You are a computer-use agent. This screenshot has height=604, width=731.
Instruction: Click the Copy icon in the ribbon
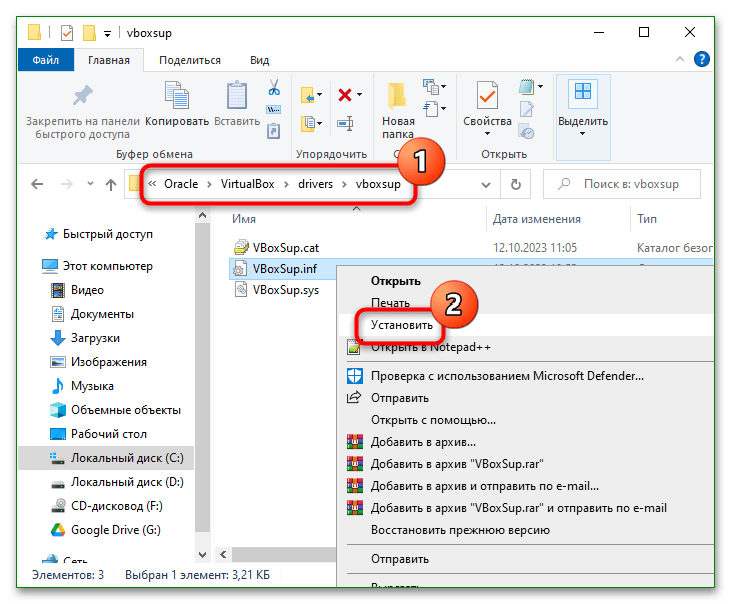coord(177,96)
